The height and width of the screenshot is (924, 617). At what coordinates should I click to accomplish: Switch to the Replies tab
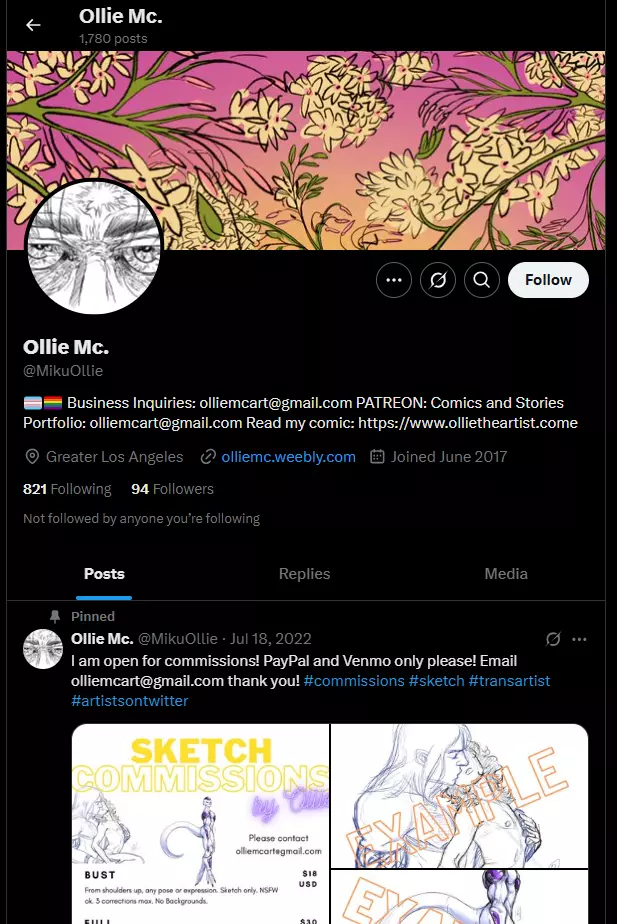point(304,574)
